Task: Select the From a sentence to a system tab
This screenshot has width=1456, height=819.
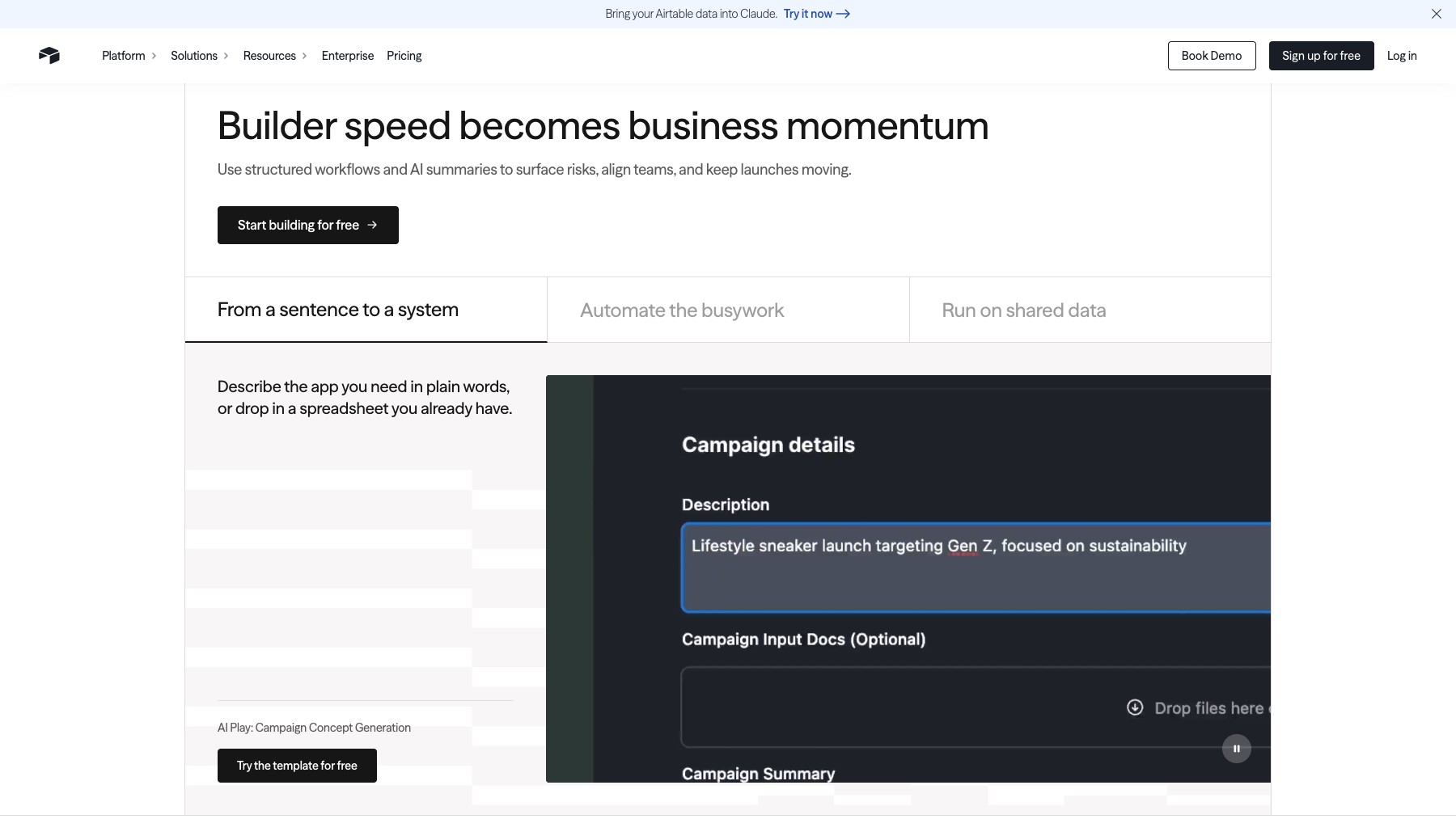Action: [366, 310]
